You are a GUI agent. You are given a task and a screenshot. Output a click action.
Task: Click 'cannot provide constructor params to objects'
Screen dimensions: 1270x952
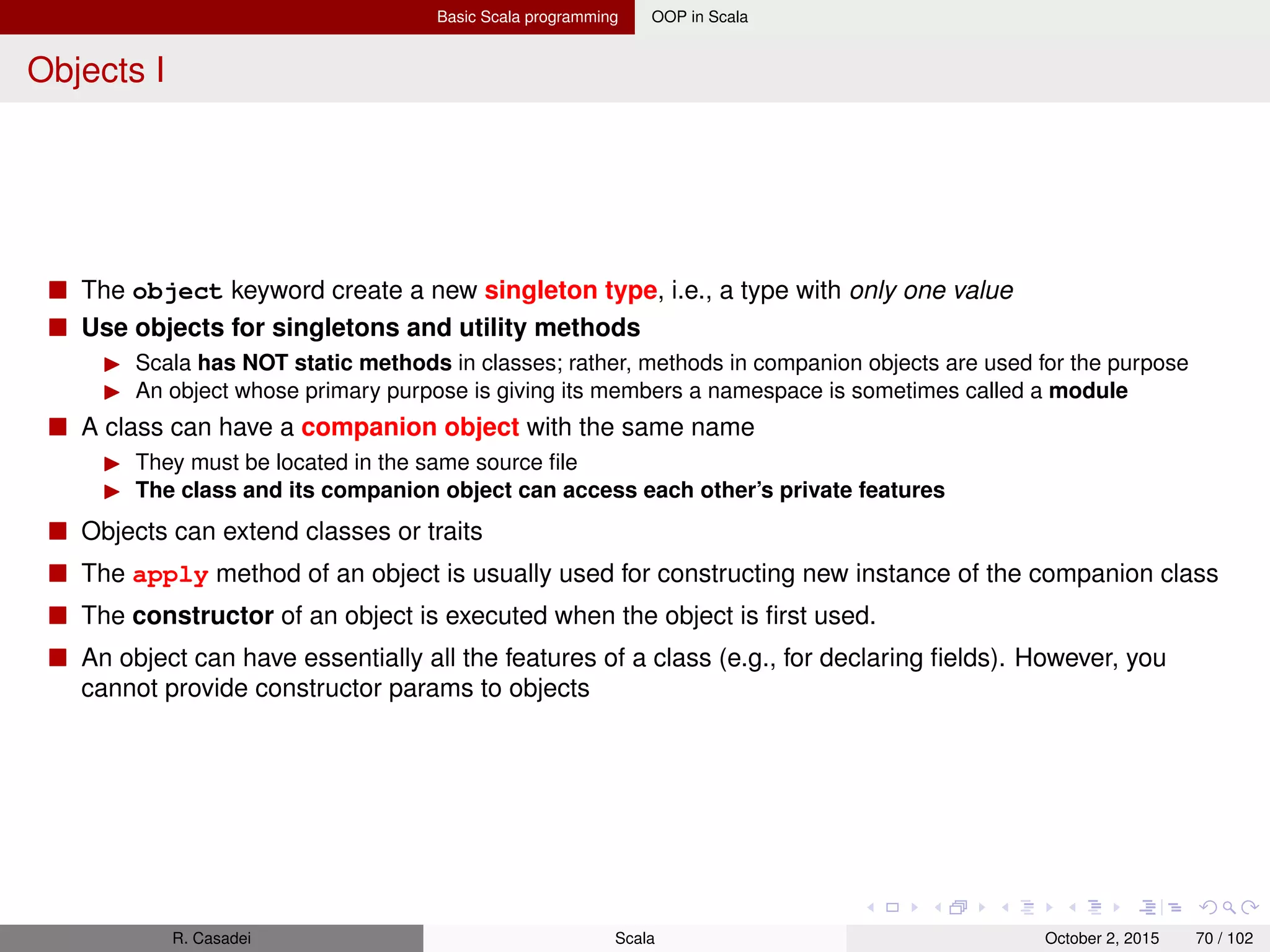(x=335, y=689)
